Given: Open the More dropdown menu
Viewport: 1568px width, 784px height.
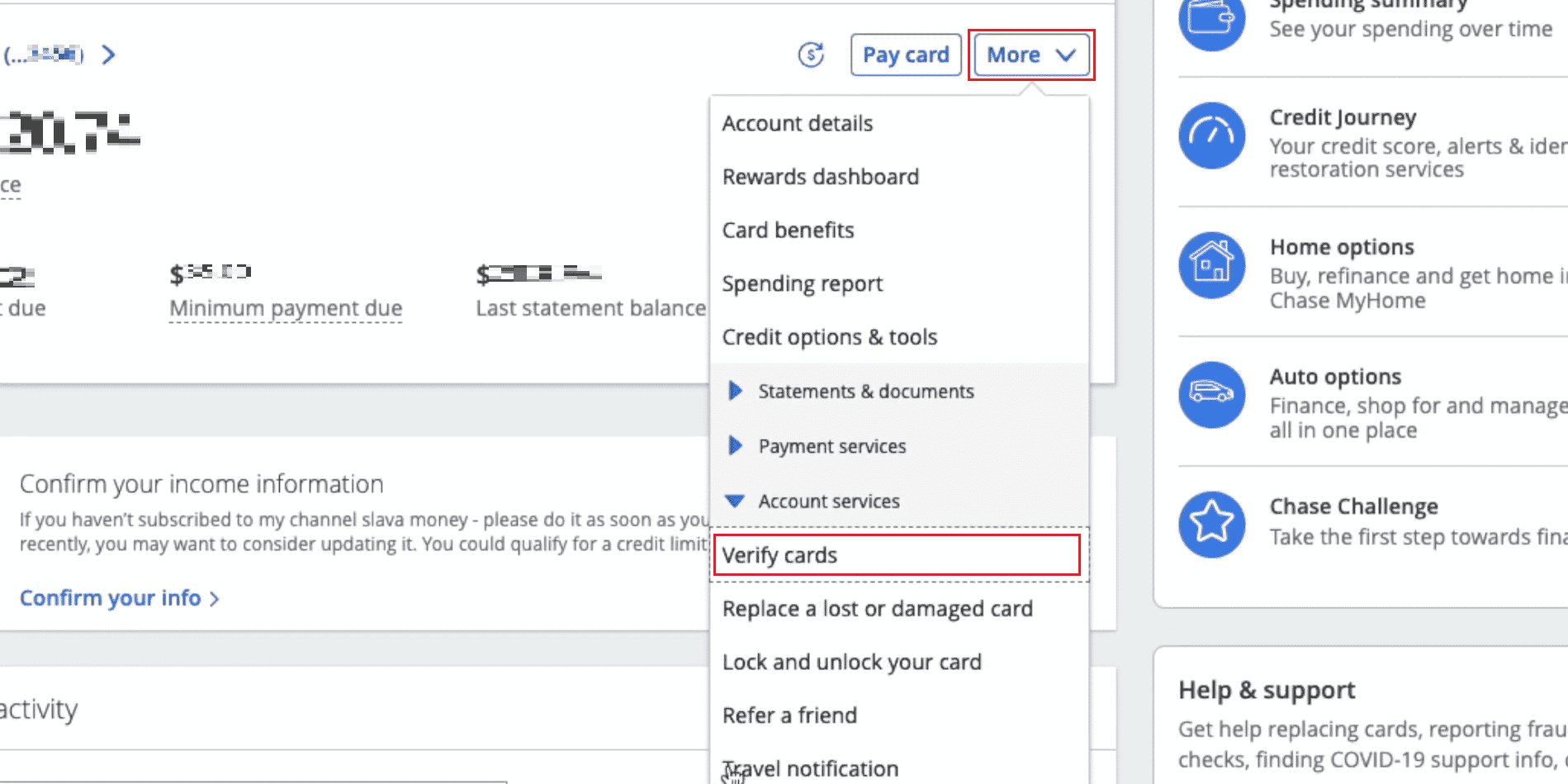Looking at the screenshot, I should tap(1031, 55).
